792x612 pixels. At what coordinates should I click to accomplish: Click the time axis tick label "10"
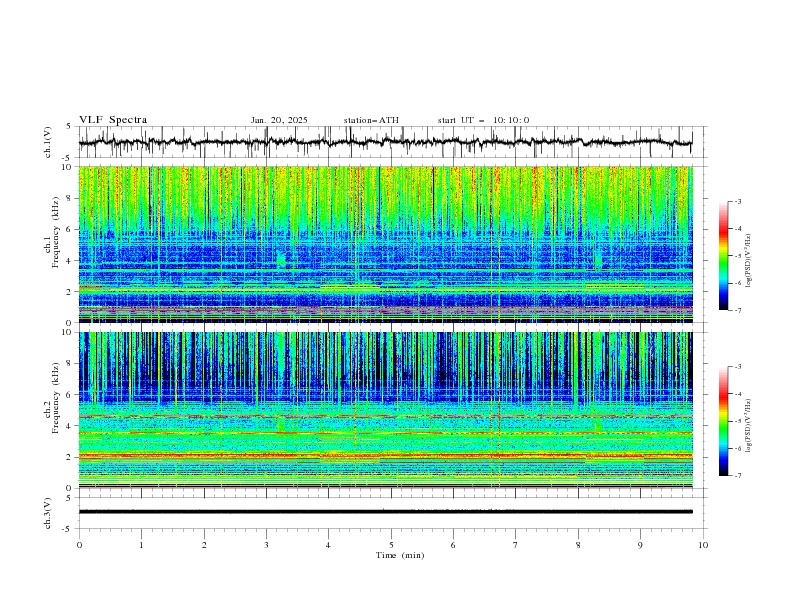703,545
